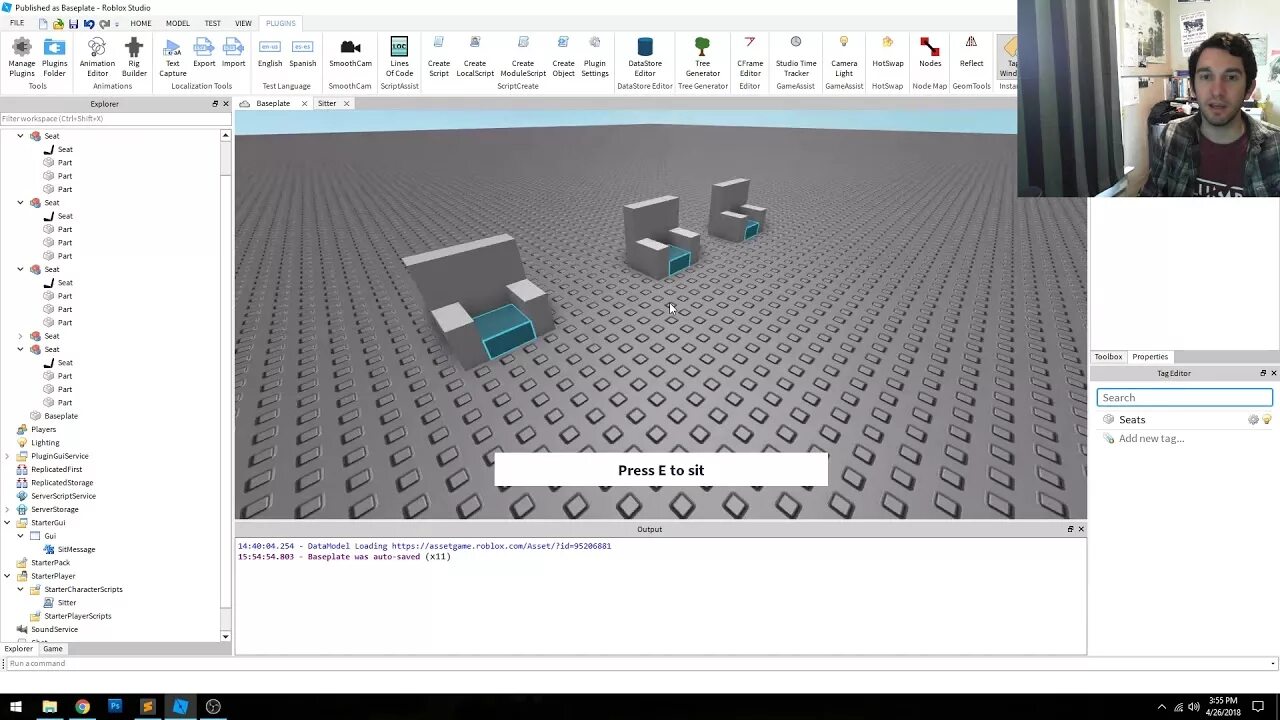Click the localization Export icon
The image size is (1280, 720).
coord(204,54)
